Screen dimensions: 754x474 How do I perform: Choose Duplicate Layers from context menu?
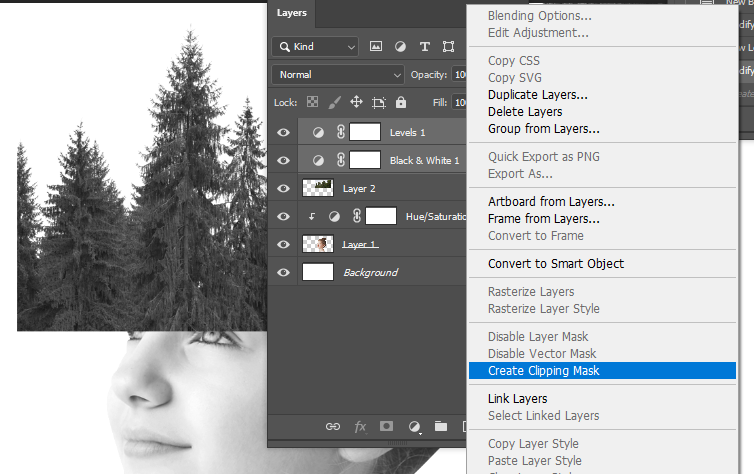click(x=538, y=95)
